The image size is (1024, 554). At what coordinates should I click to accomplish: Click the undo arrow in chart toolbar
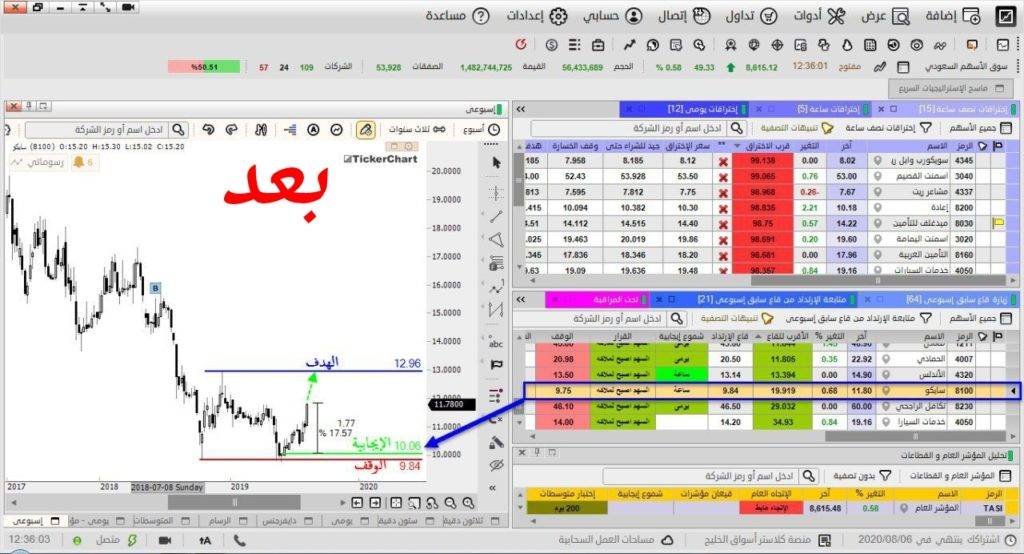(208, 129)
